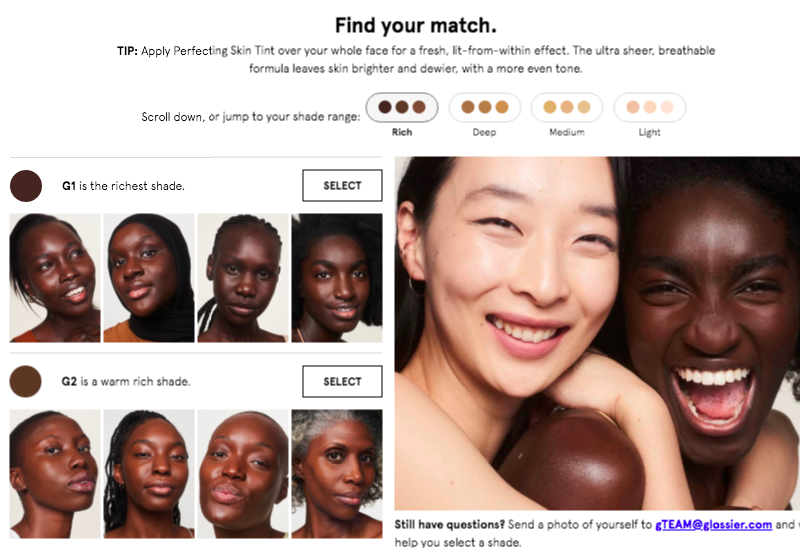
Task: Jump to the Deep shade range
Action: click(484, 107)
